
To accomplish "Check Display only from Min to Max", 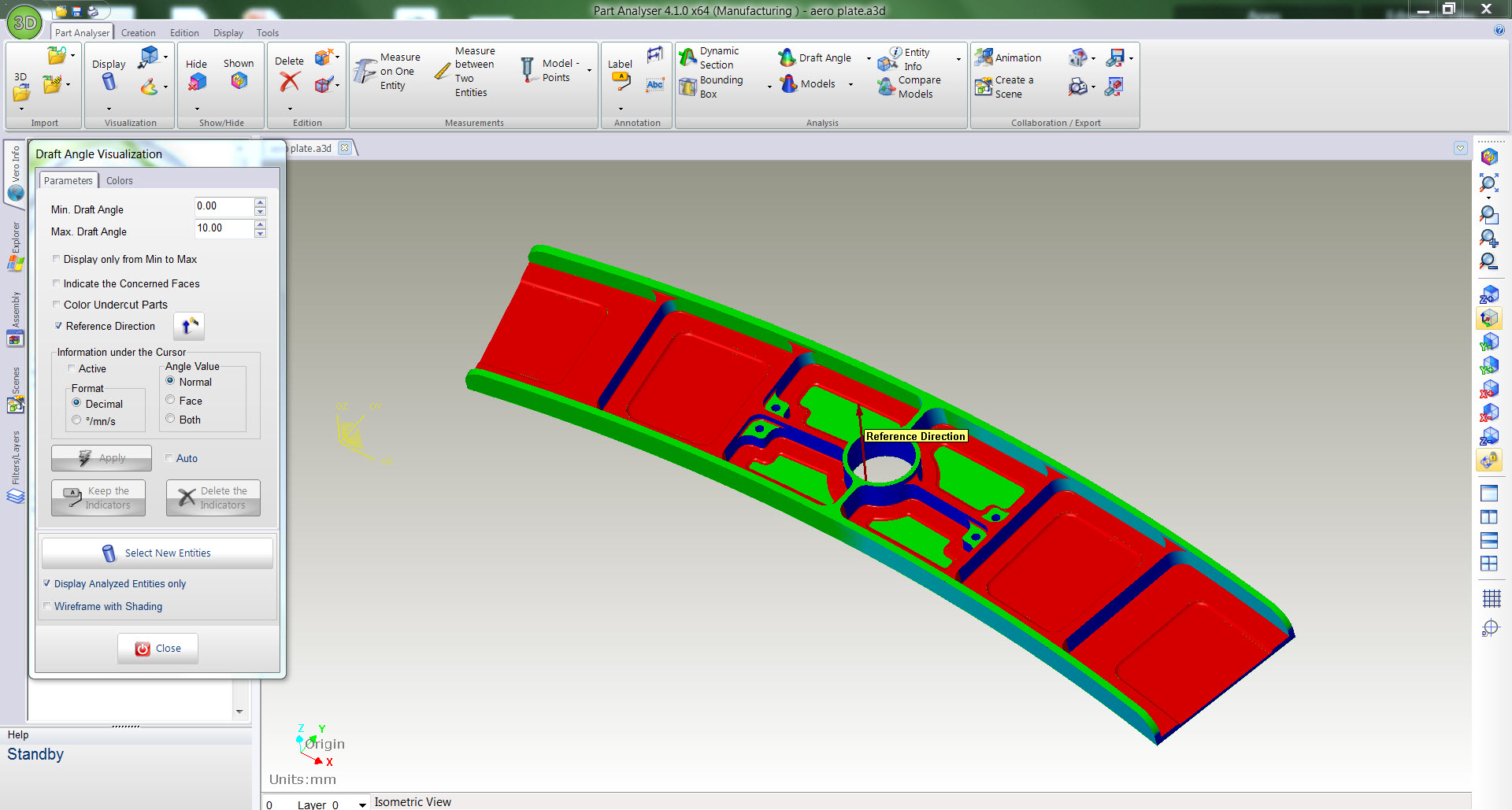I will pyautogui.click(x=57, y=259).
